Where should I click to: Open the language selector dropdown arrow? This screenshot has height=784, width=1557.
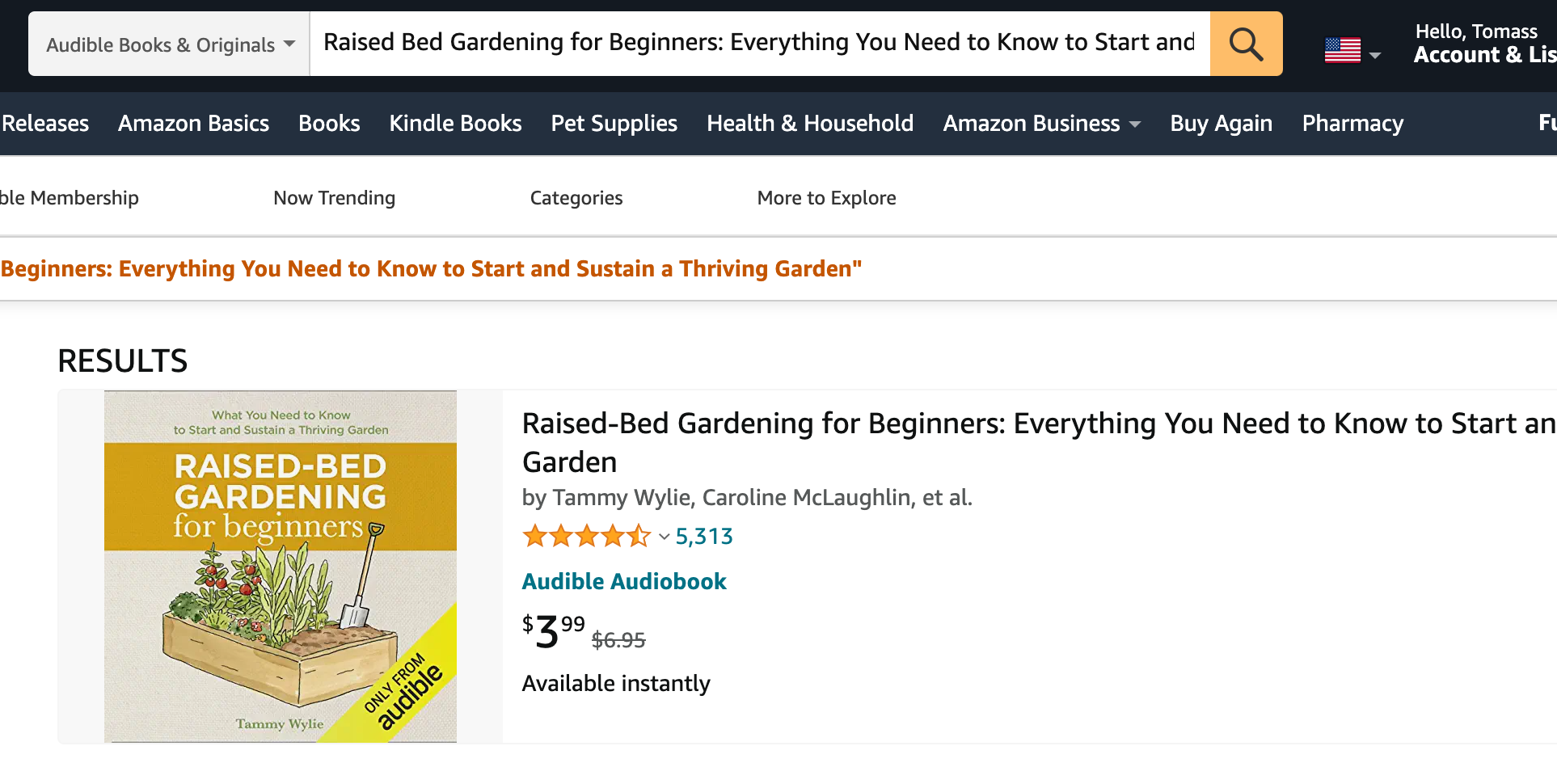(1376, 53)
